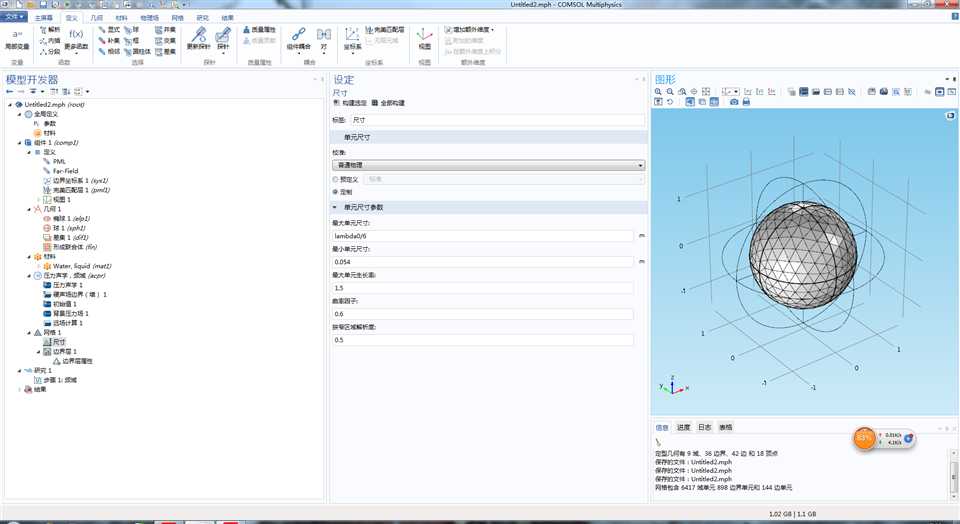Click the 完美匹配层 ribbon item
The height and width of the screenshot is (524, 960).
(385, 29)
